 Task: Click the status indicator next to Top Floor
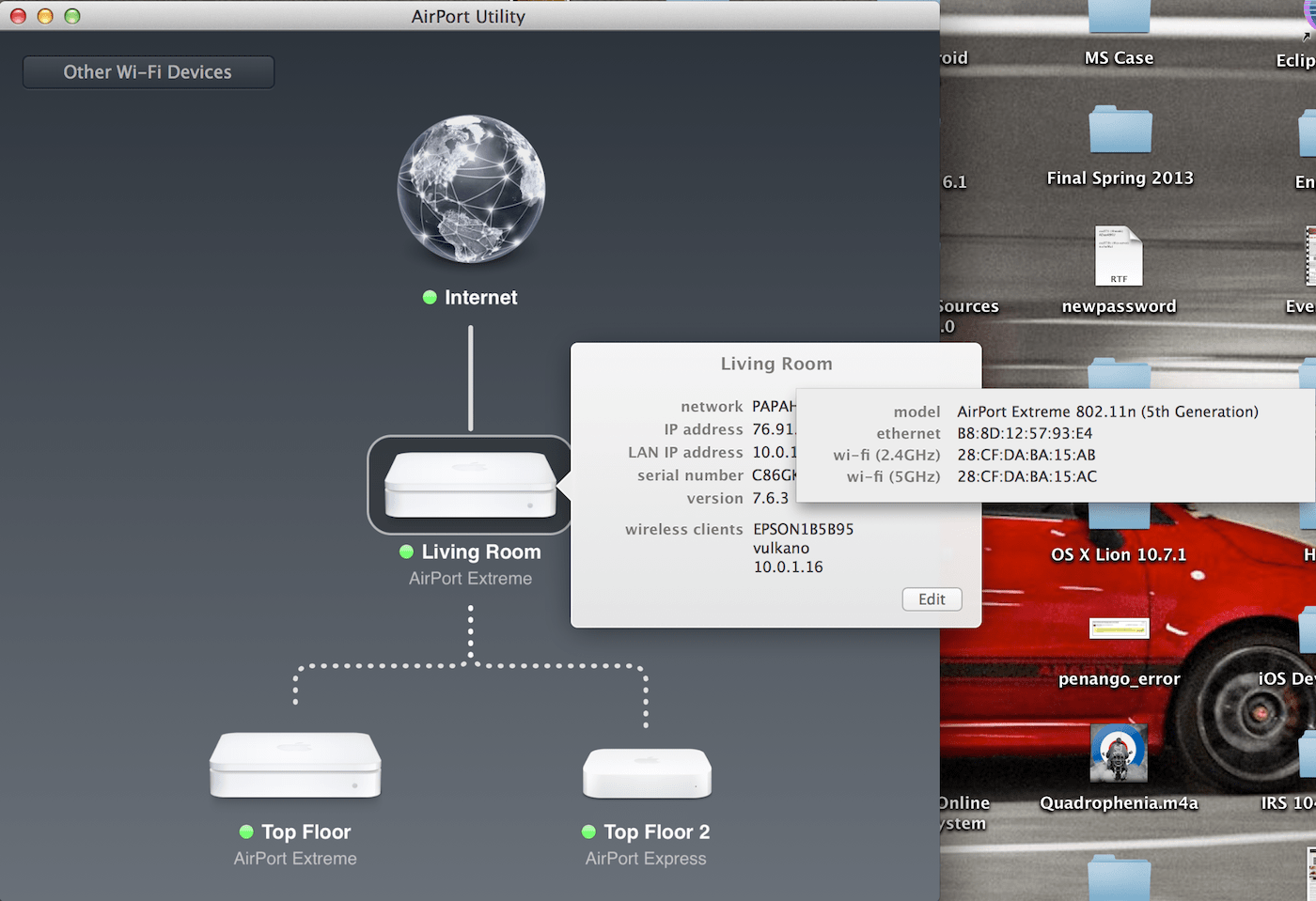tap(247, 831)
